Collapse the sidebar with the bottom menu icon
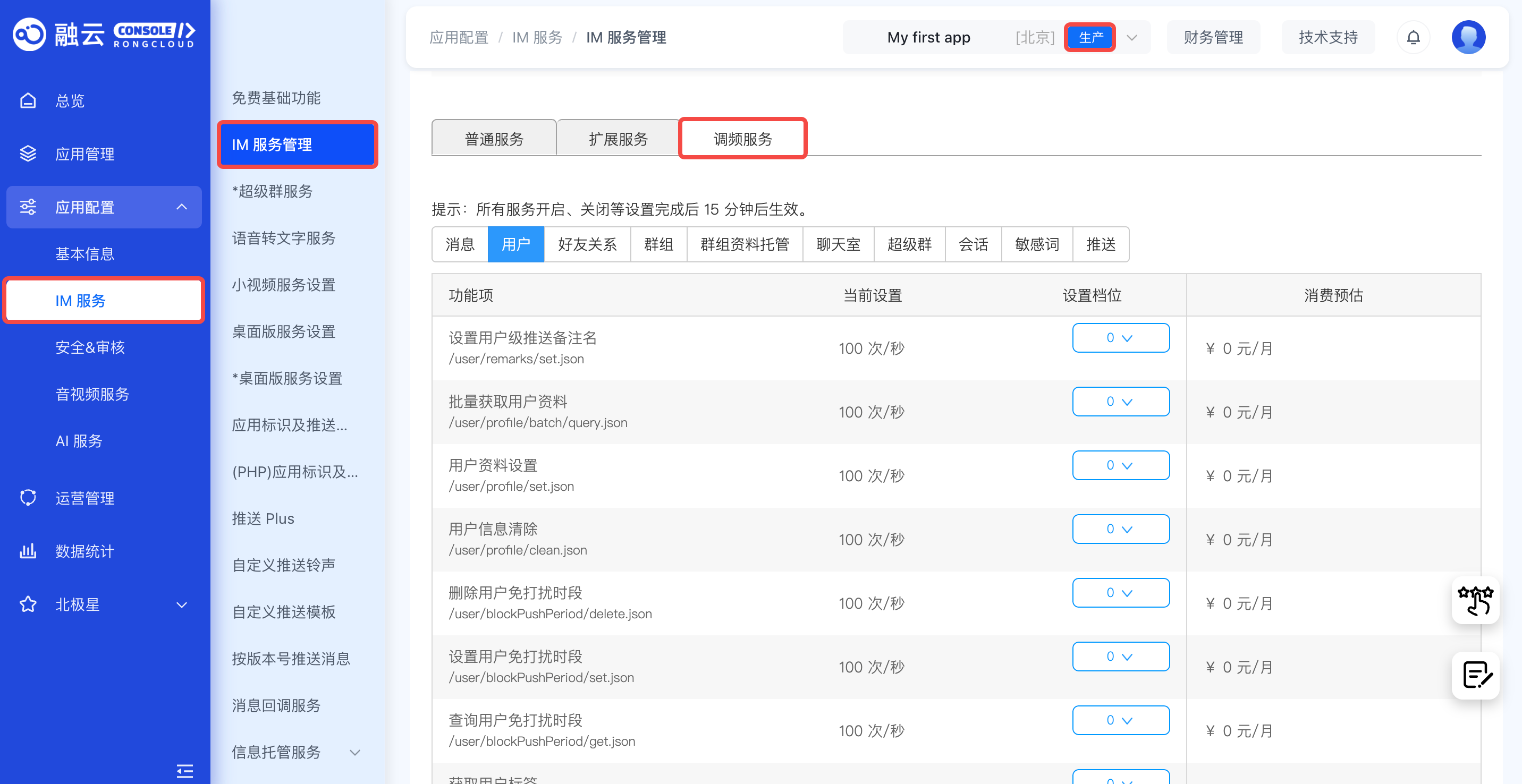1522x784 pixels. coord(184,770)
